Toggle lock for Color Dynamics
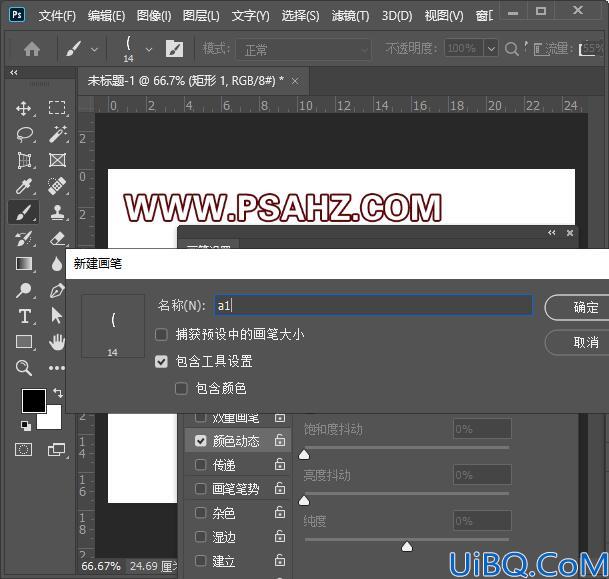The height and width of the screenshot is (579, 609). point(280,440)
